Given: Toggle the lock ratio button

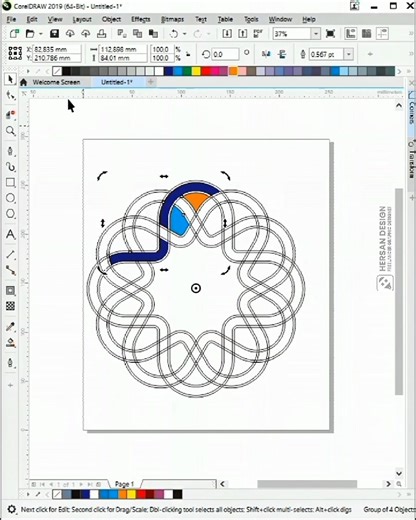Looking at the screenshot, I should point(188,54).
